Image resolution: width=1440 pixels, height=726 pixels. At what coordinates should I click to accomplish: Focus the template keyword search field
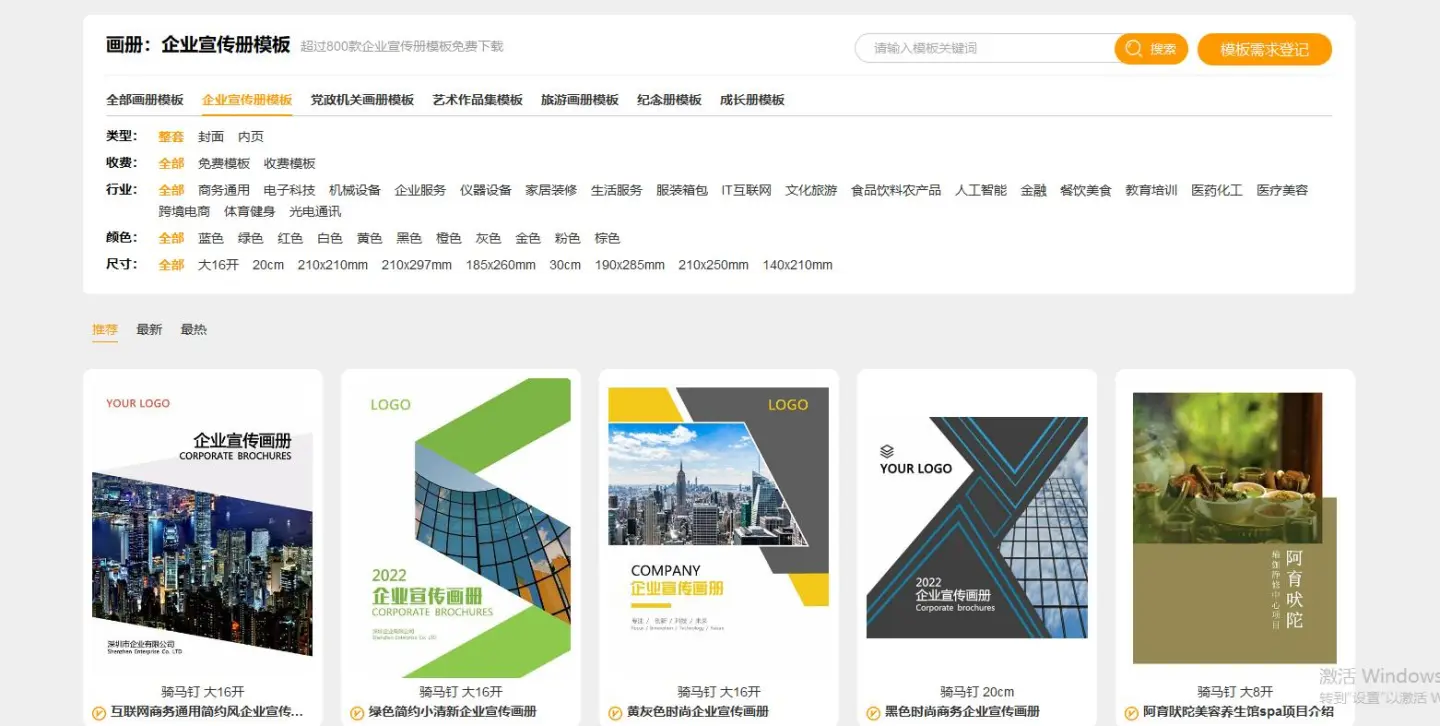pos(986,48)
